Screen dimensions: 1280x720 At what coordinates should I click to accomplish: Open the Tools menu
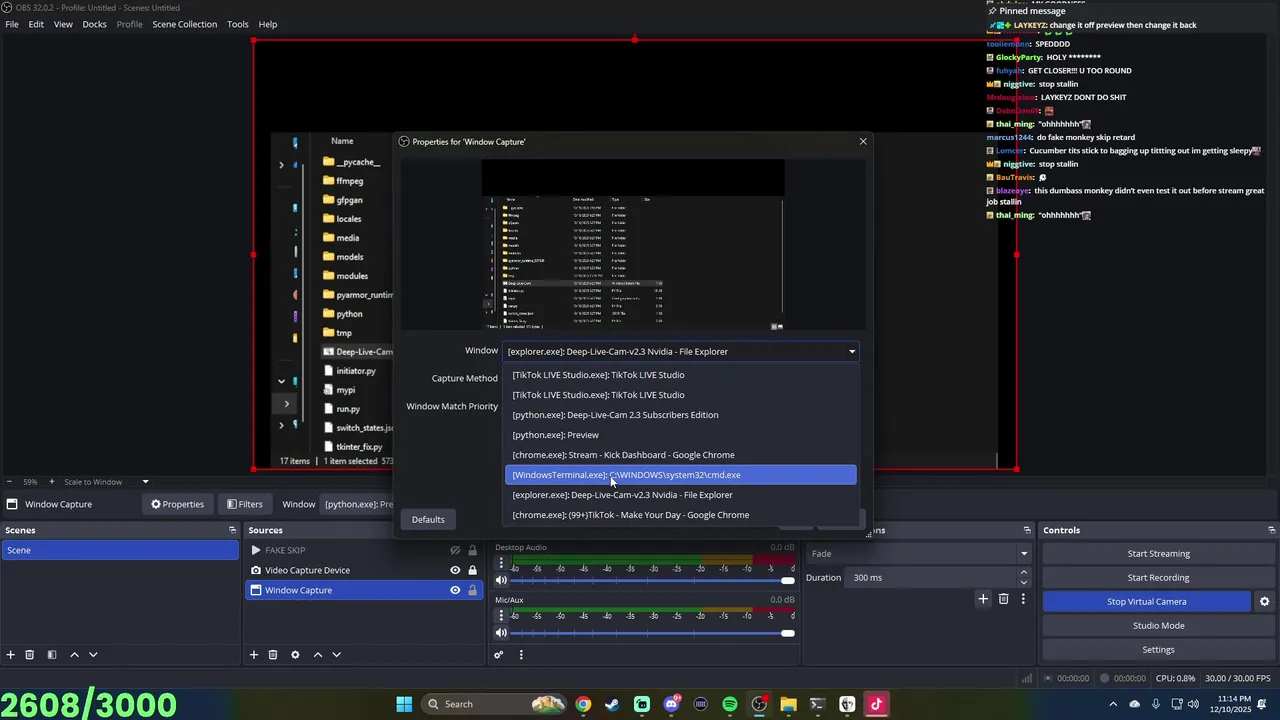click(x=238, y=24)
